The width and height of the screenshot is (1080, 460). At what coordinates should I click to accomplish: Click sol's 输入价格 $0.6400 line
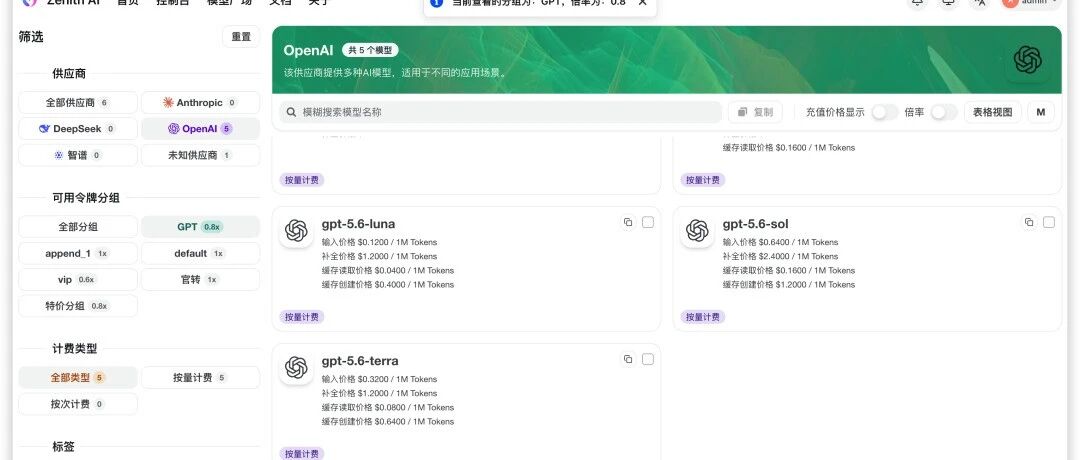(x=780, y=242)
